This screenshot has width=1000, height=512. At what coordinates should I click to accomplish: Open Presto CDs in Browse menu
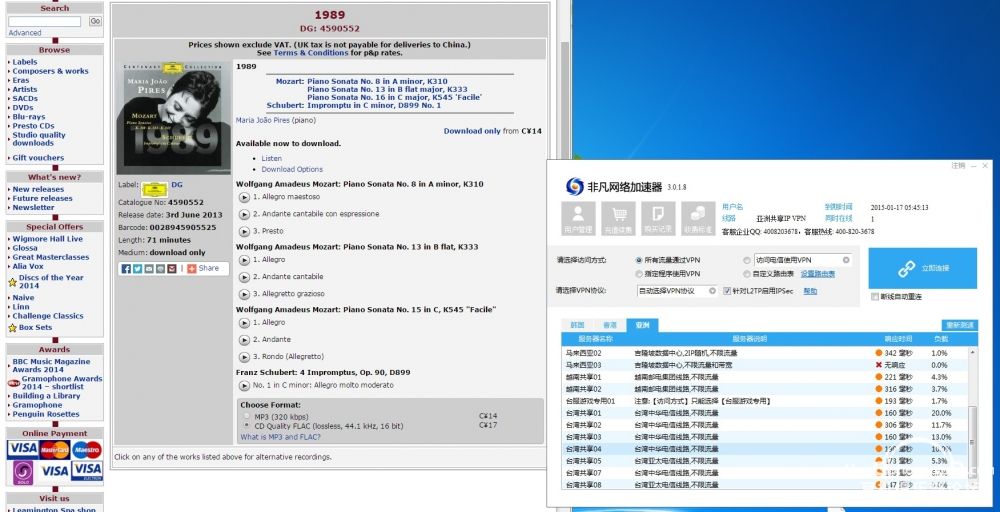tap(33, 126)
